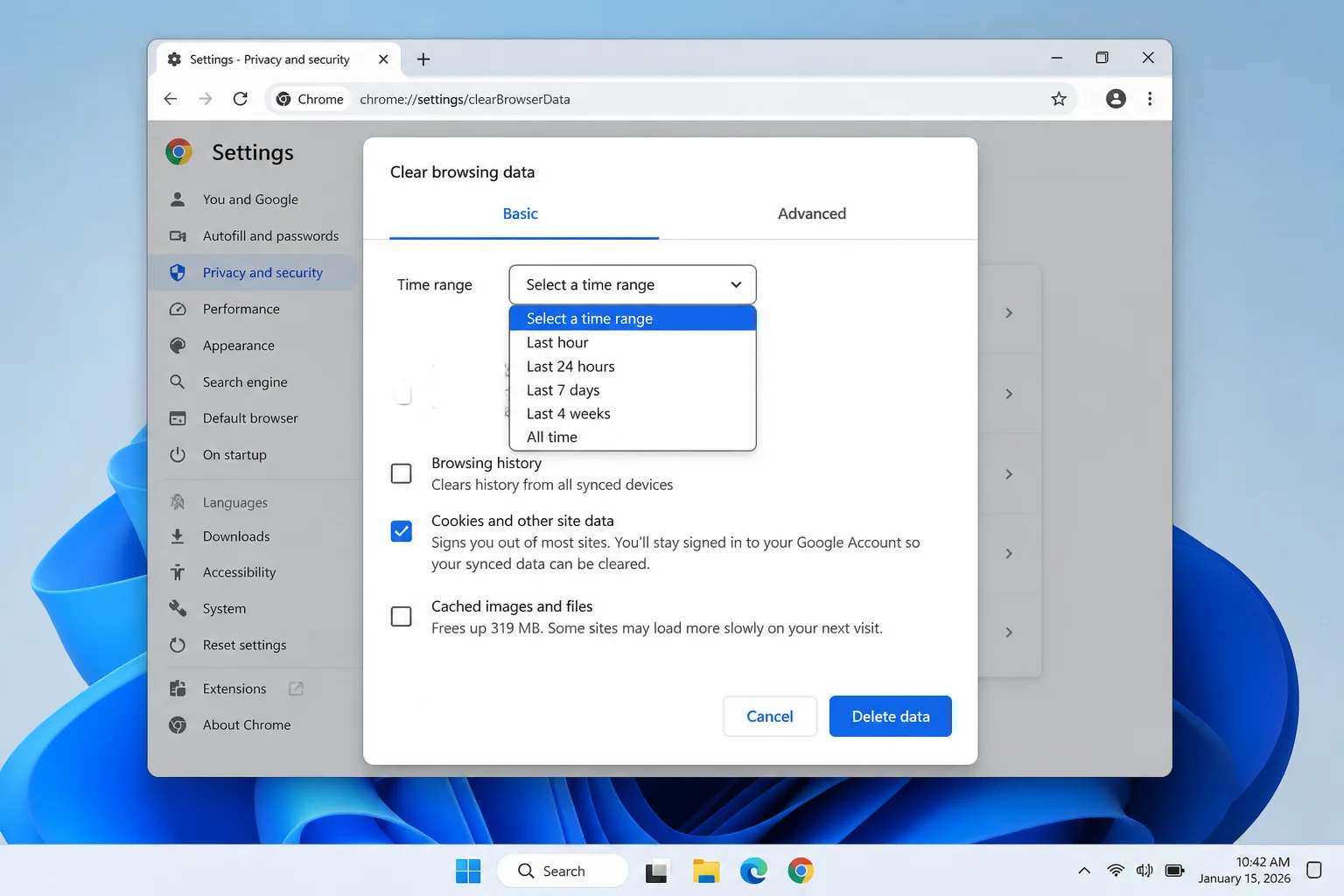Go back using the browser back arrow
Viewport: 1344px width, 896px height.
(x=171, y=99)
